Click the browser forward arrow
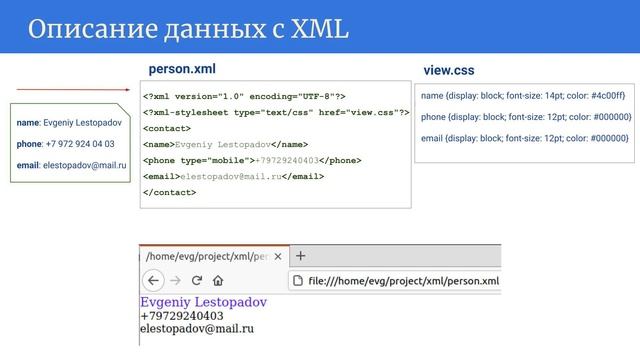640x360 pixels. (176, 281)
